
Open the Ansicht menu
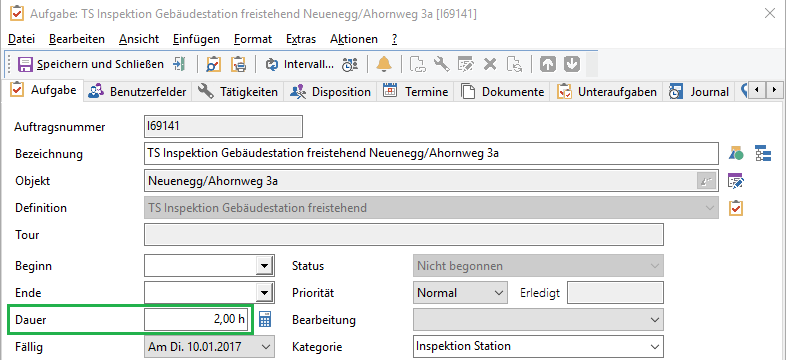point(139,39)
